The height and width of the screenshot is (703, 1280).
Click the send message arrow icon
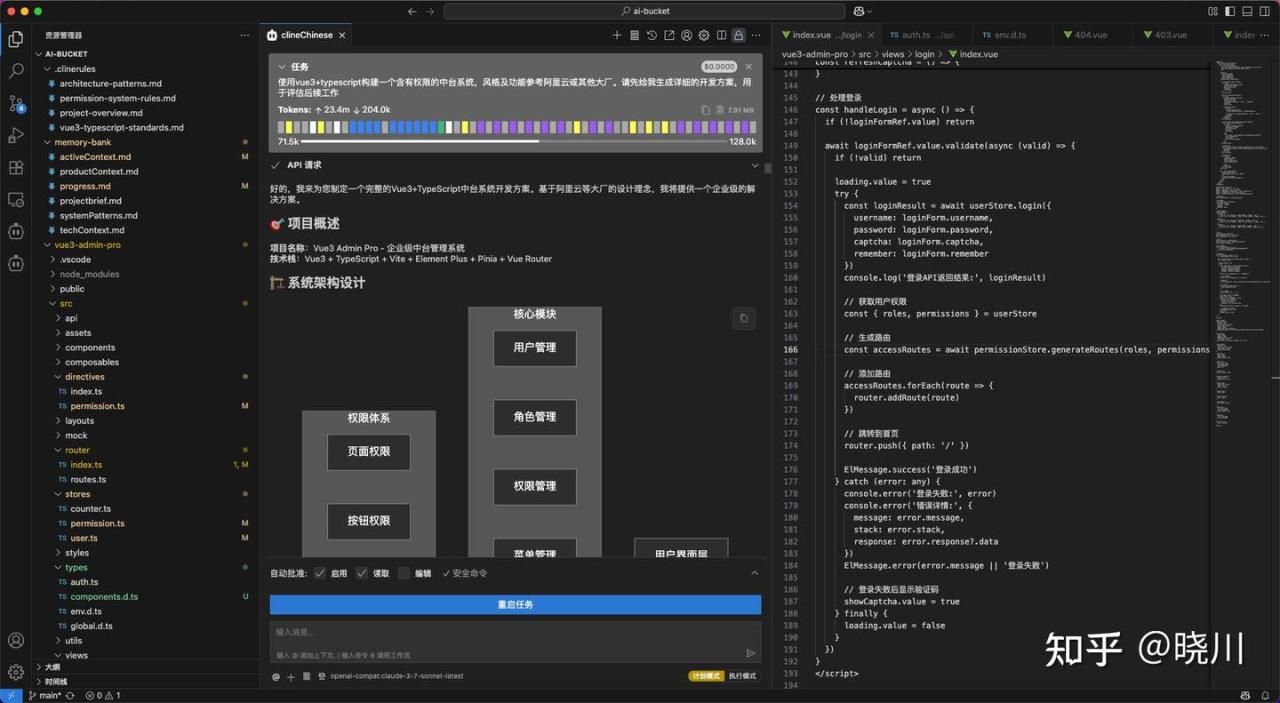point(751,653)
